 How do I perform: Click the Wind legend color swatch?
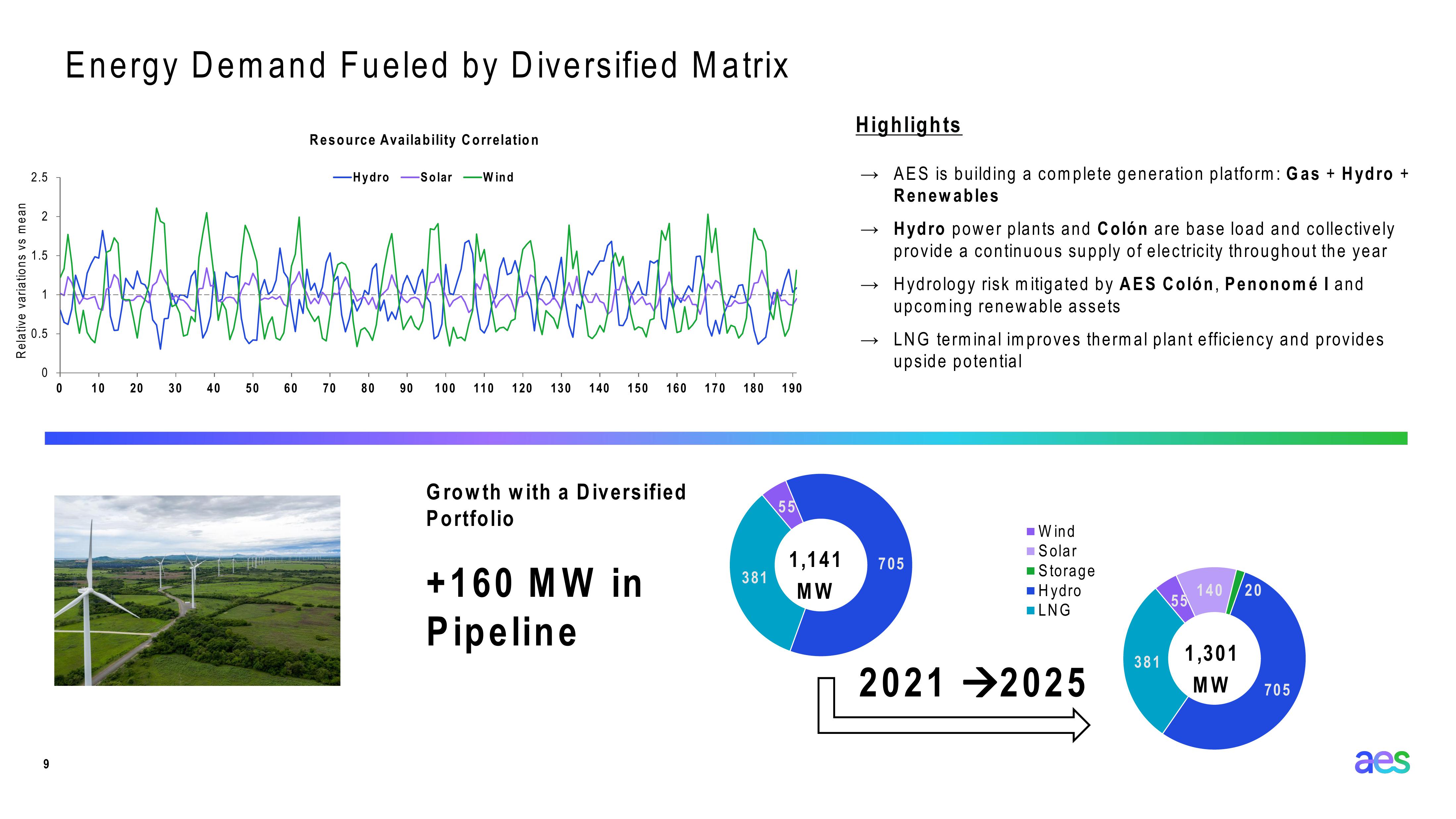(x=1030, y=532)
